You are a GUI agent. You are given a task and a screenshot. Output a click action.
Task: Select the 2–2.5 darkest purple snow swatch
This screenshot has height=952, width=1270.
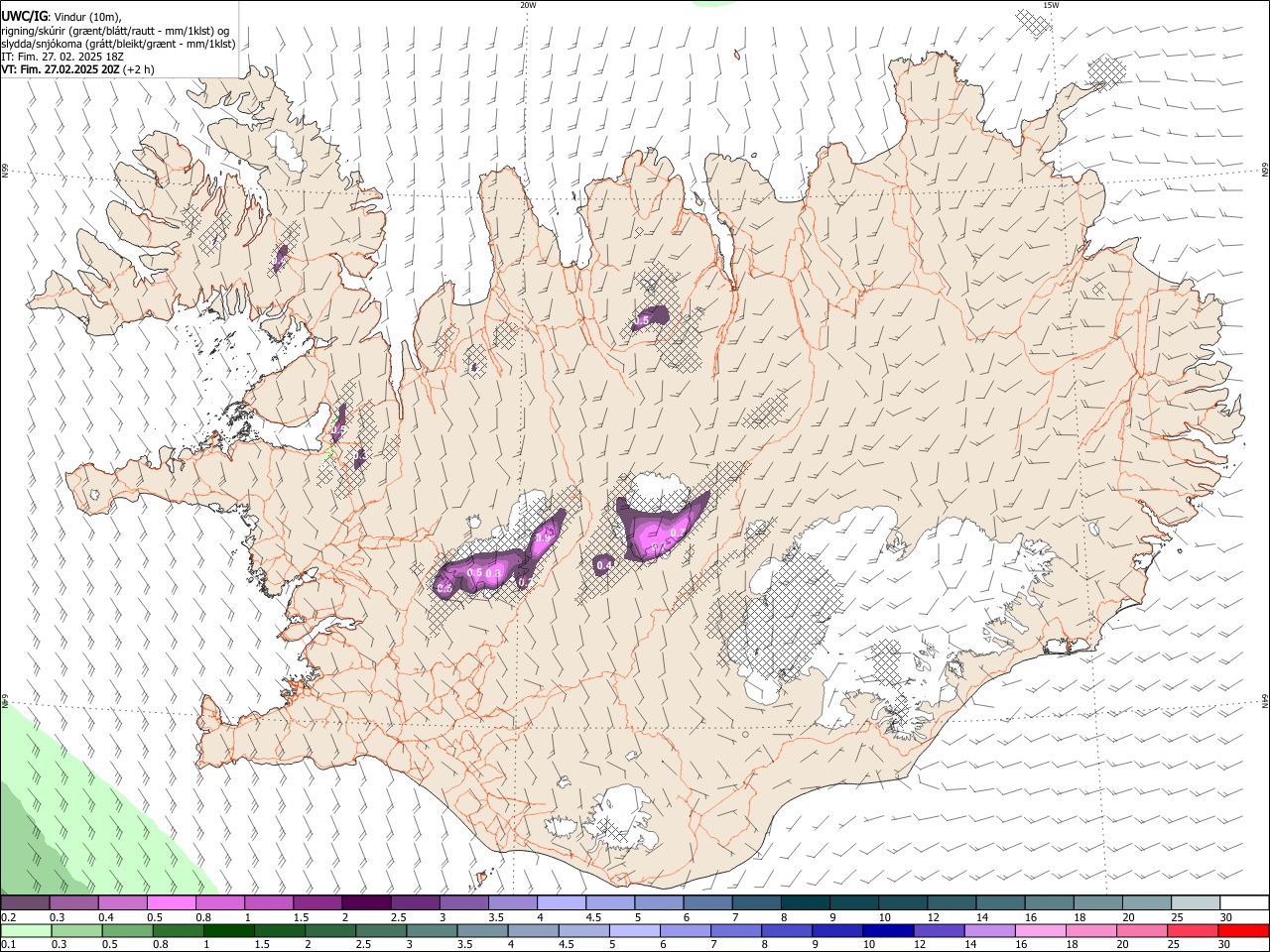coord(368,902)
